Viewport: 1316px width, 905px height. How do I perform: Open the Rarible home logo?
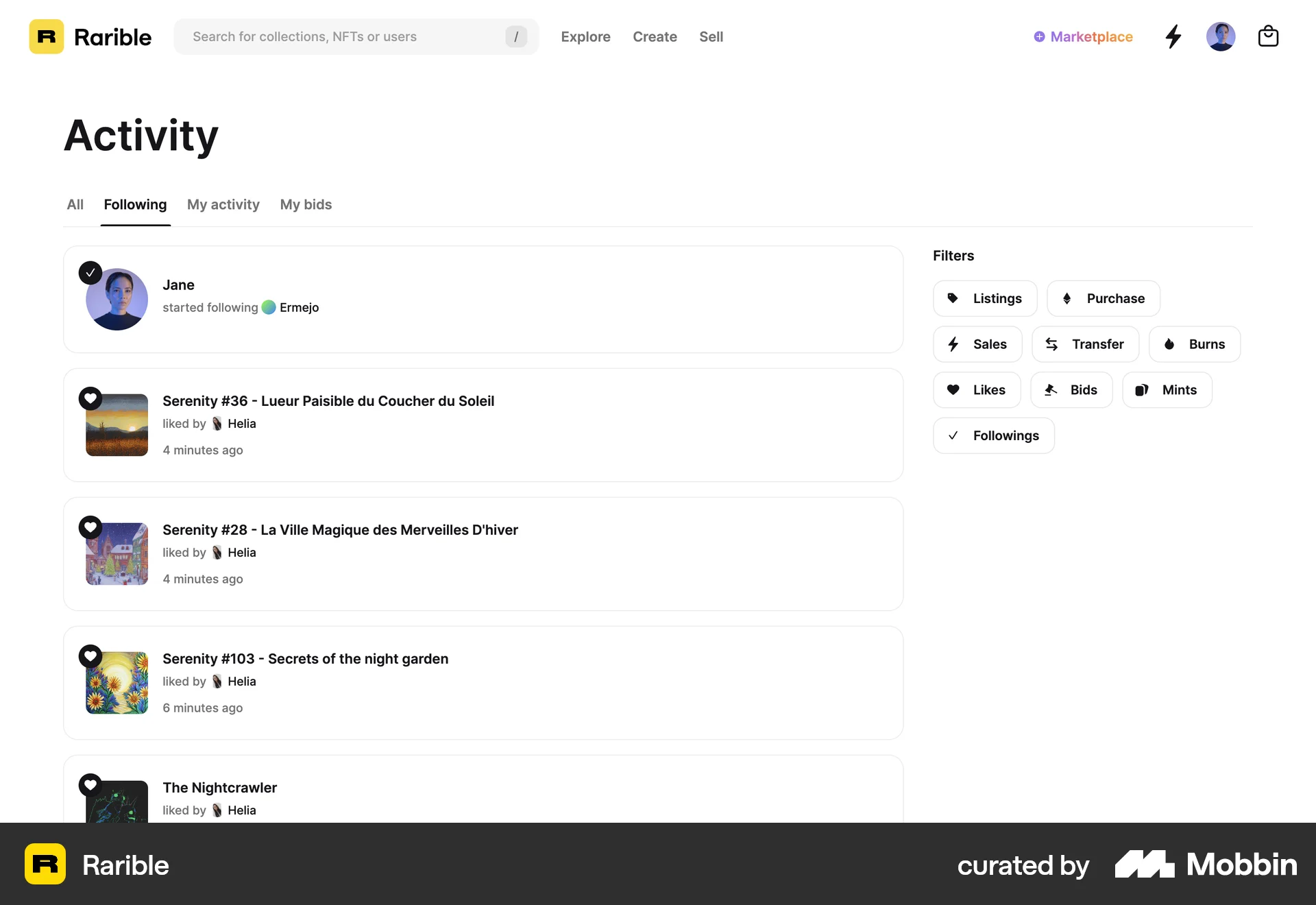(90, 36)
